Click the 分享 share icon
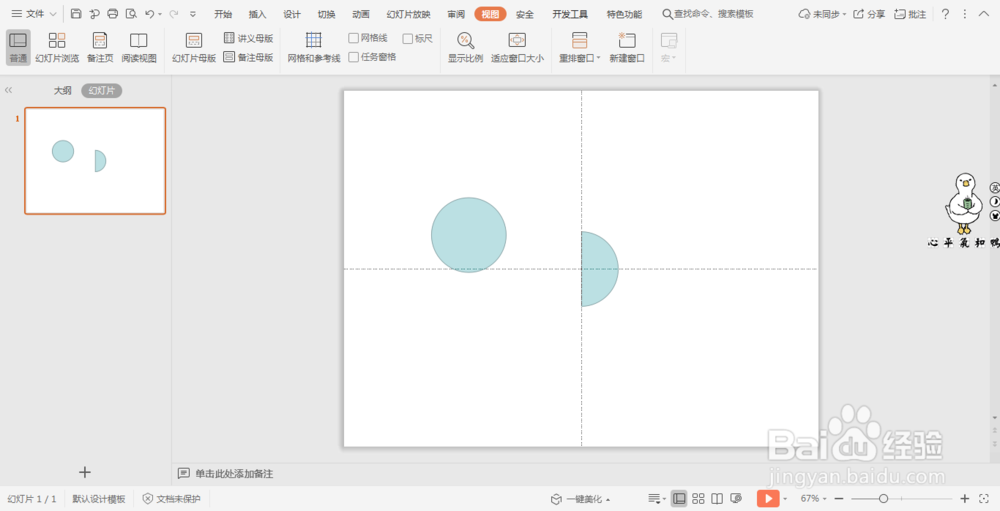Screen dimensions: 1000x511 (x=869, y=13)
